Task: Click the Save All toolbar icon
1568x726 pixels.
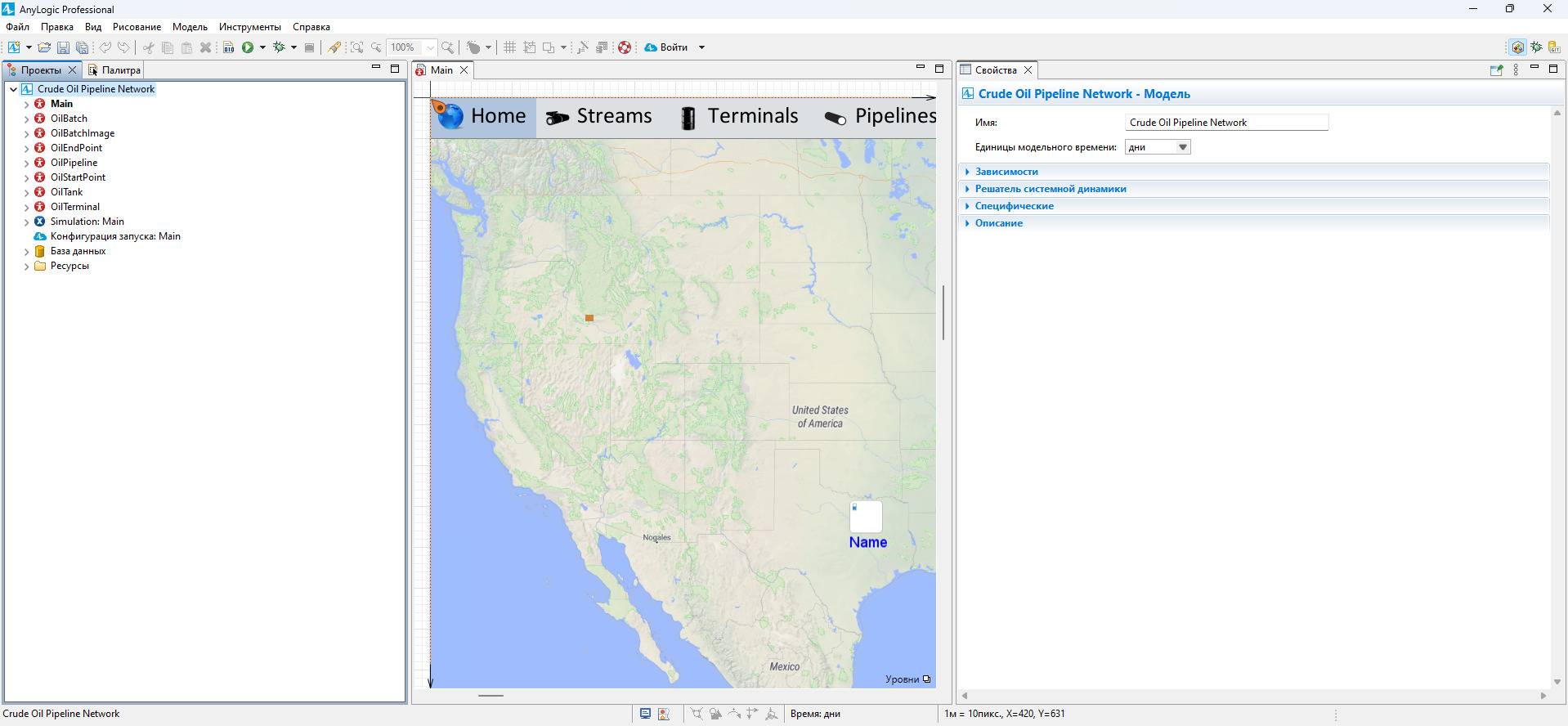Action: coord(83,47)
